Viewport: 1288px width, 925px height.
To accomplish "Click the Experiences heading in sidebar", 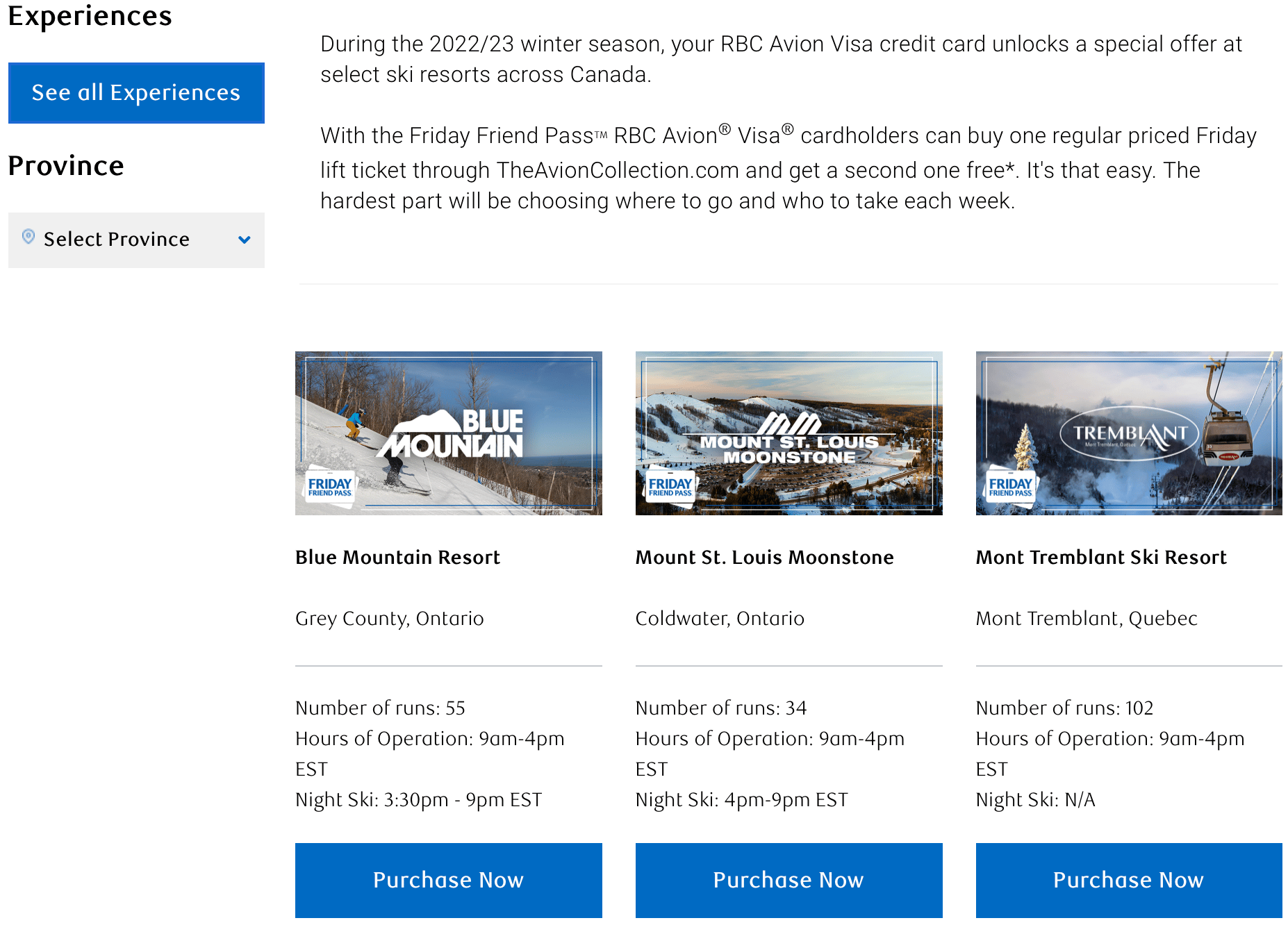I will coord(90,16).
